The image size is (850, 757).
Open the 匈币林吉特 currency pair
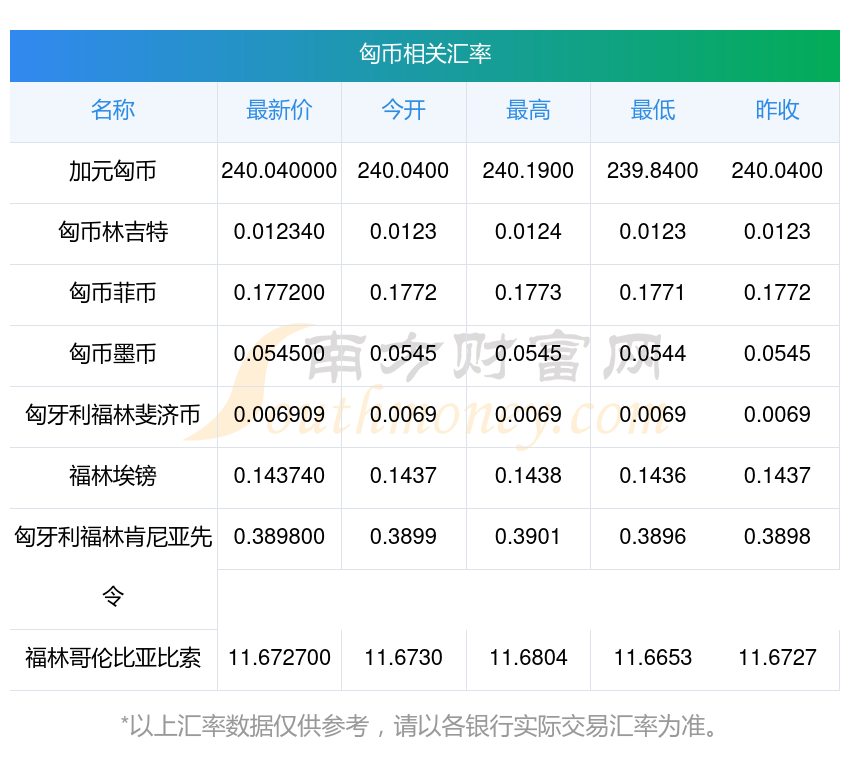pyautogui.click(x=113, y=233)
